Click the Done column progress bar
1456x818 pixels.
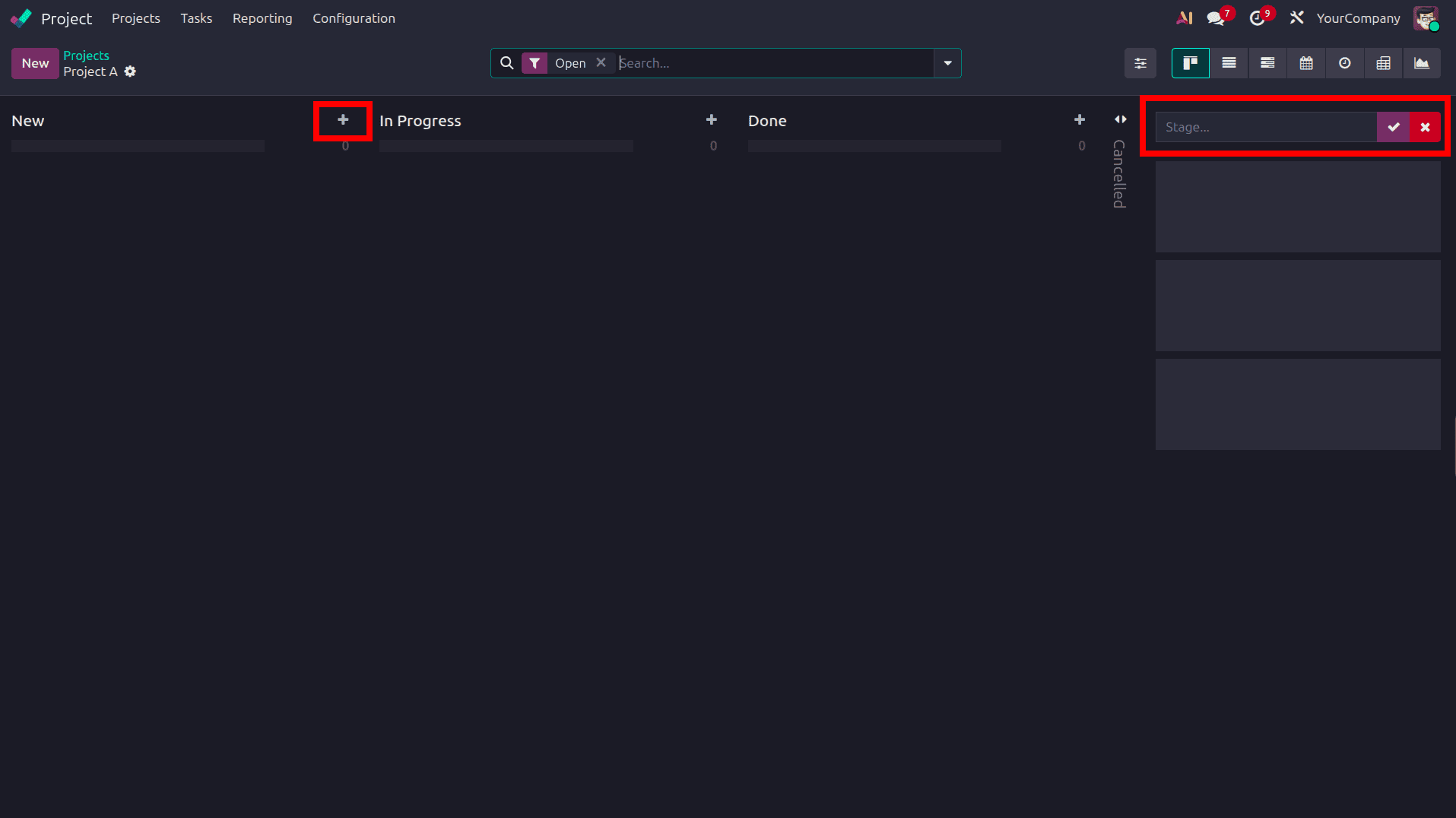(x=874, y=146)
